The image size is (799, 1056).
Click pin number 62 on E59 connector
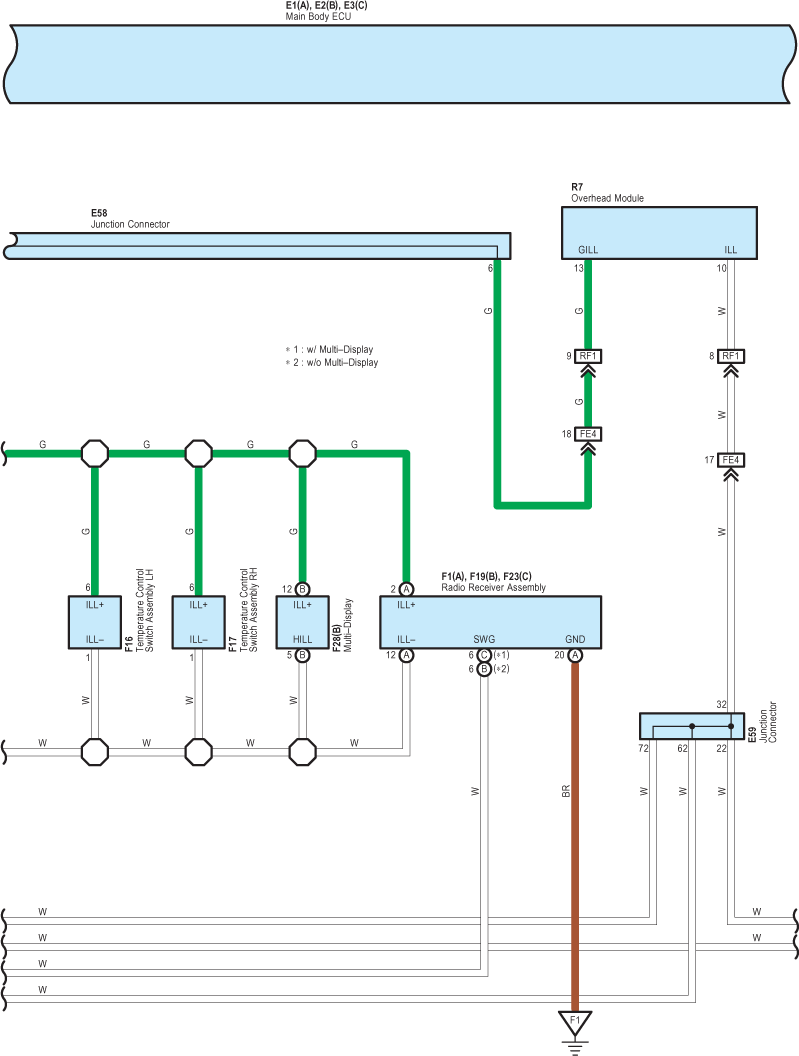[x=682, y=748]
